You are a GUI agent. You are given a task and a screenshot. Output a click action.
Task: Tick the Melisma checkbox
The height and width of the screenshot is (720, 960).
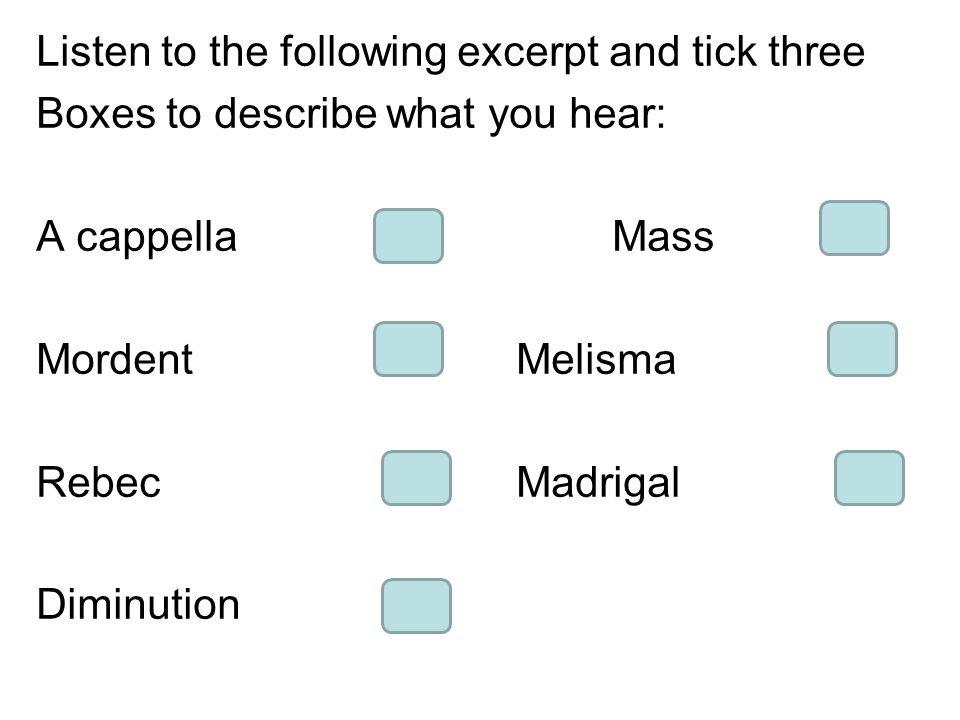click(862, 349)
